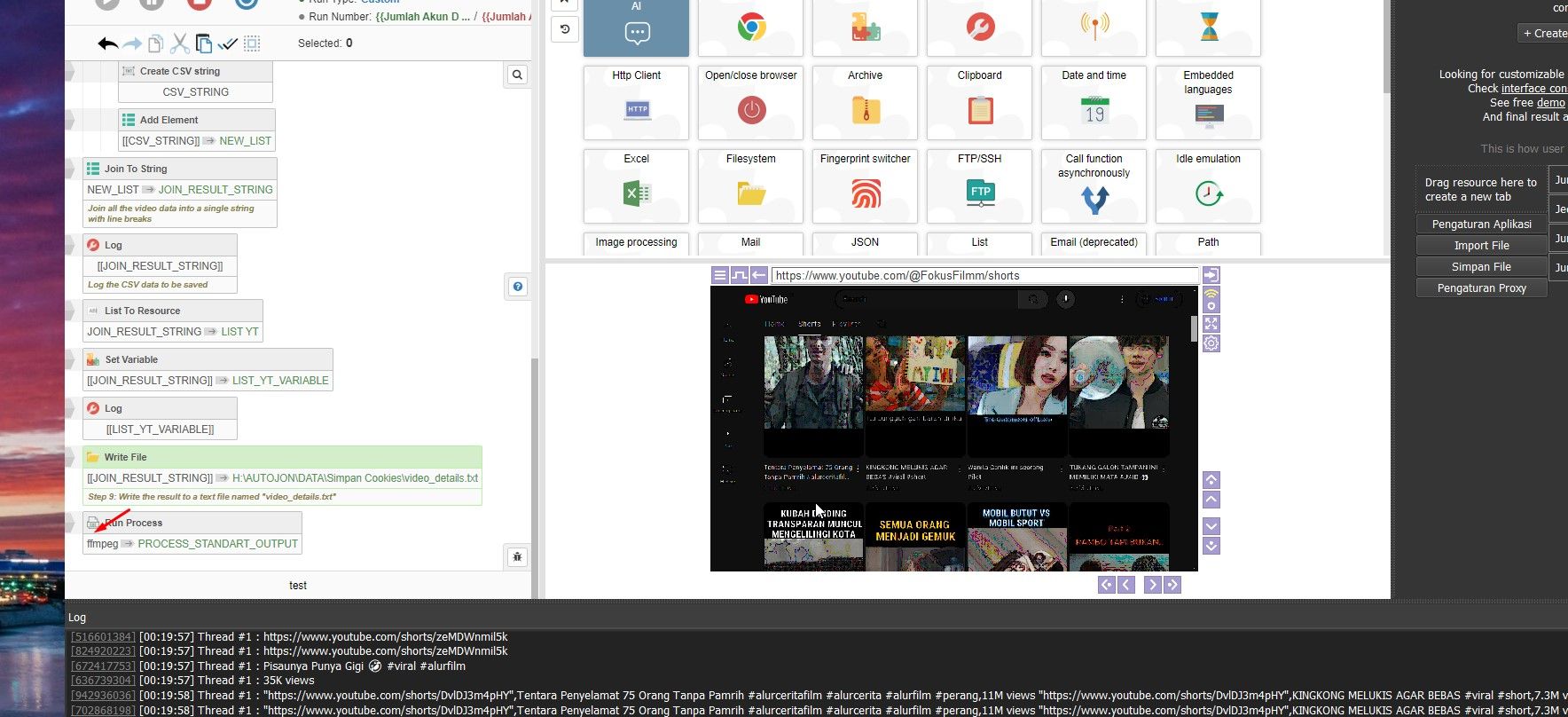Screen dimensions: 1568x717
Task: Open the JSON module
Action: click(x=865, y=243)
